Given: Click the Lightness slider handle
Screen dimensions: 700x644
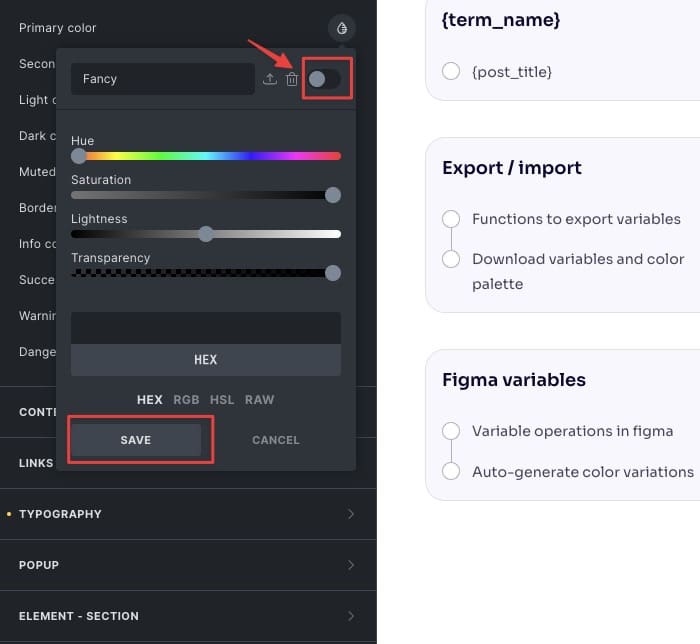Looking at the screenshot, I should click(206, 234).
